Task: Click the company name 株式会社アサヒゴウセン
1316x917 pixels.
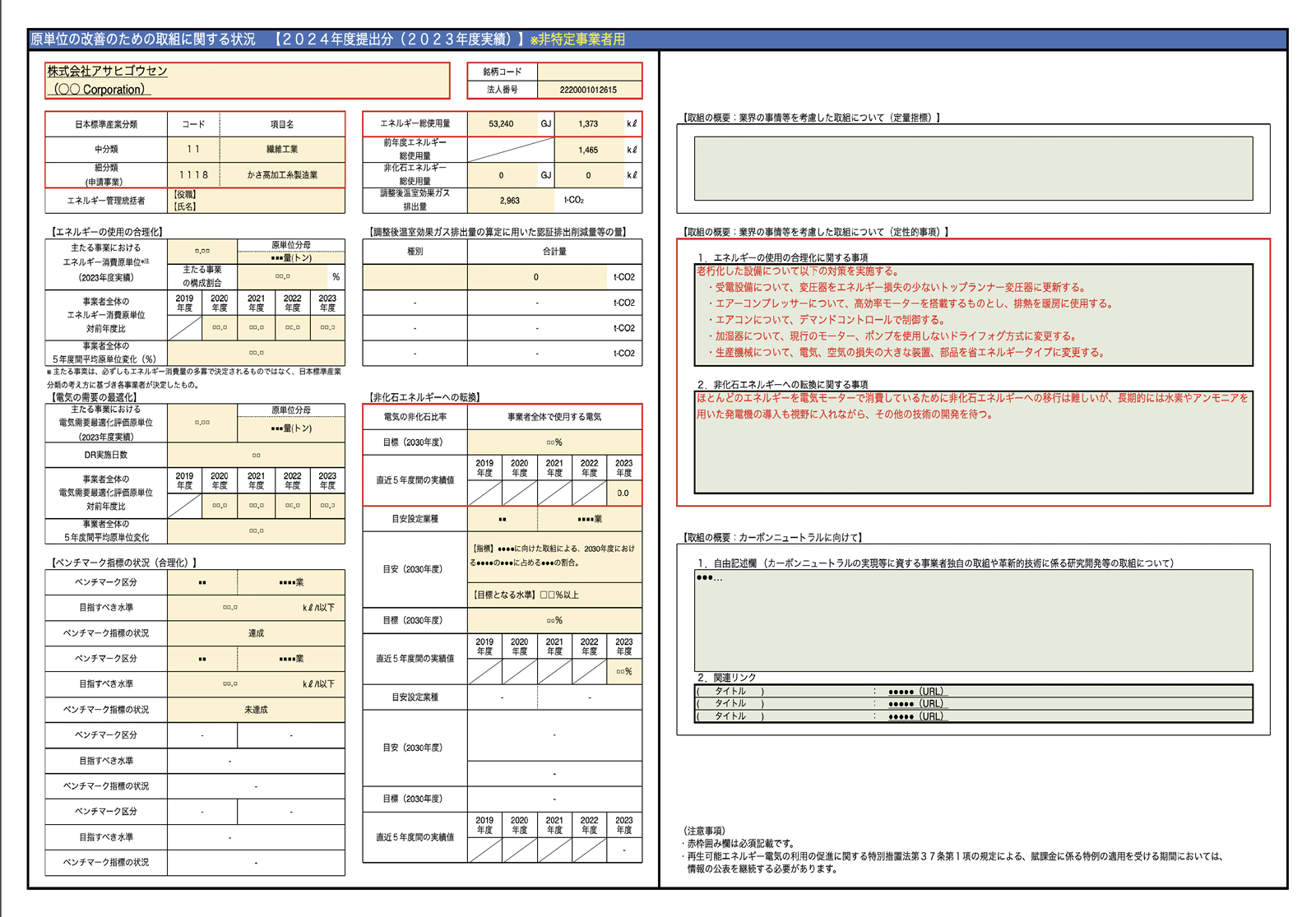Action: coord(107,72)
